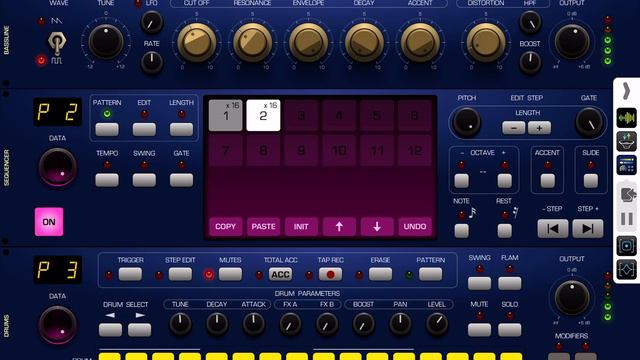The image size is (640, 360).
Task: Click the drums TRIGGER button
Action: click(130, 274)
